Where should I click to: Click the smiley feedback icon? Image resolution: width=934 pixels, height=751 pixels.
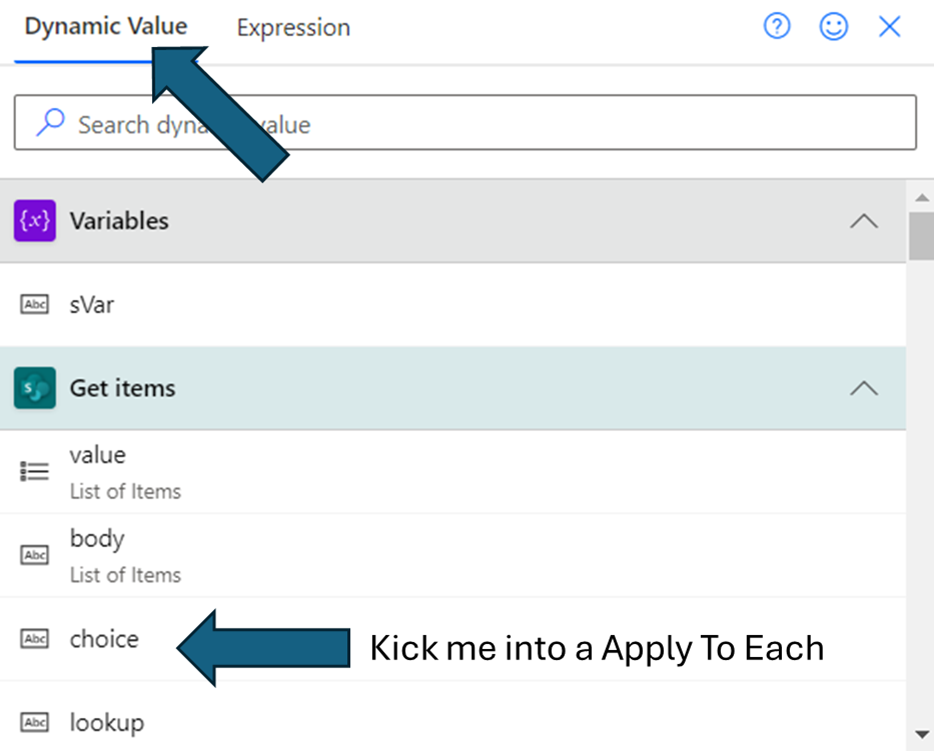(834, 27)
